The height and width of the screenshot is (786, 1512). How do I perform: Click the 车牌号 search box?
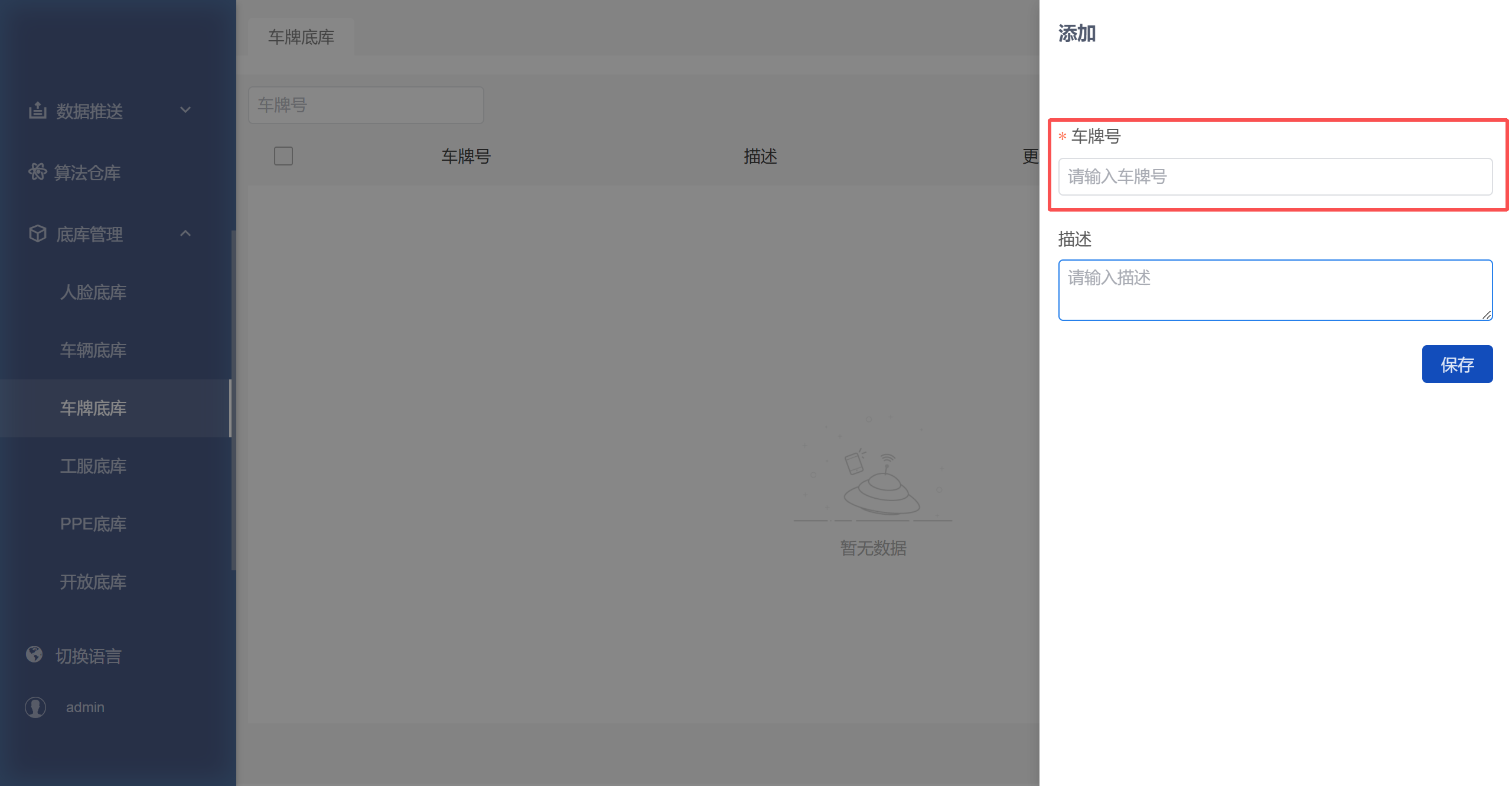366,105
